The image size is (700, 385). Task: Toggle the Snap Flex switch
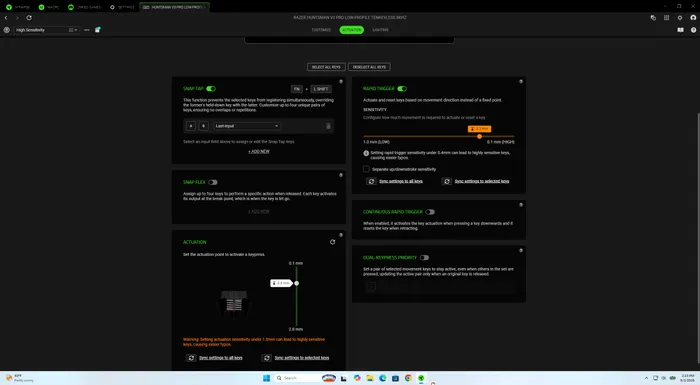[x=212, y=182]
